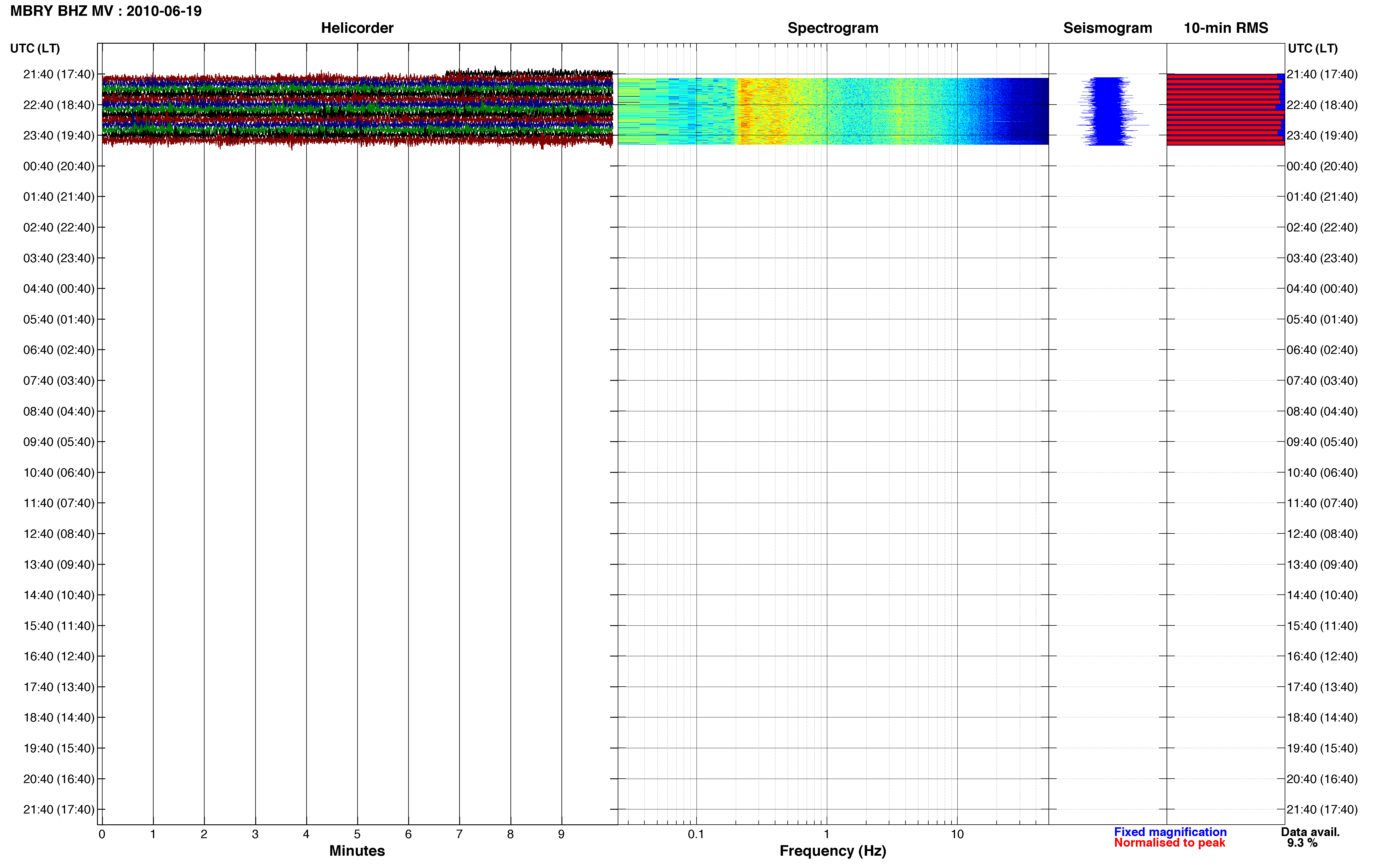Click the right '01:40 (21:40)' time label
Image resolution: width=1389 pixels, height=868 pixels.
pos(1322,197)
